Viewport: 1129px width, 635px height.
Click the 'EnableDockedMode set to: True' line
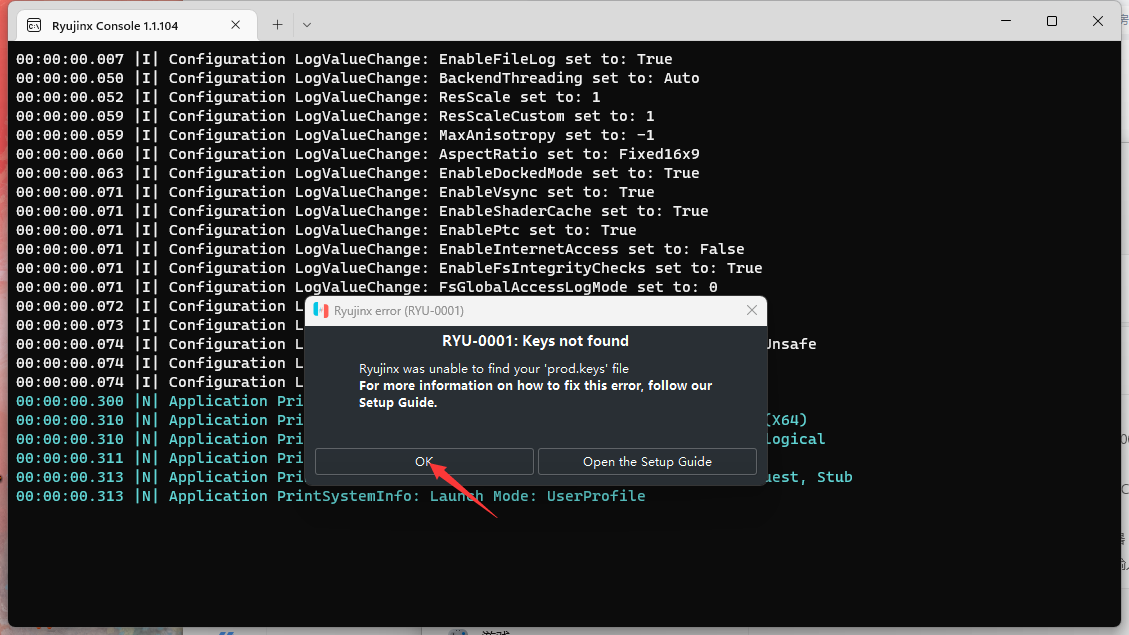[358, 173]
